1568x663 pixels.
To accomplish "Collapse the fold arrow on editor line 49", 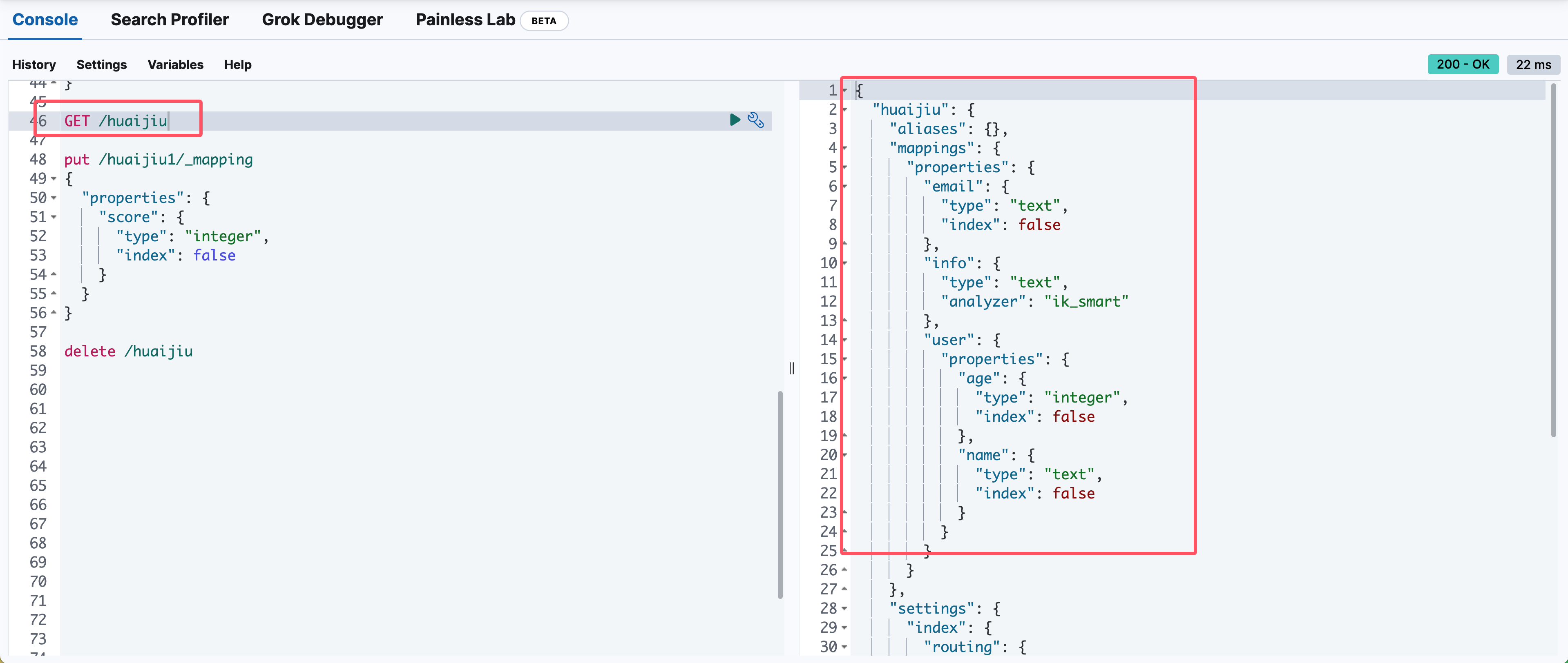I will [54, 179].
